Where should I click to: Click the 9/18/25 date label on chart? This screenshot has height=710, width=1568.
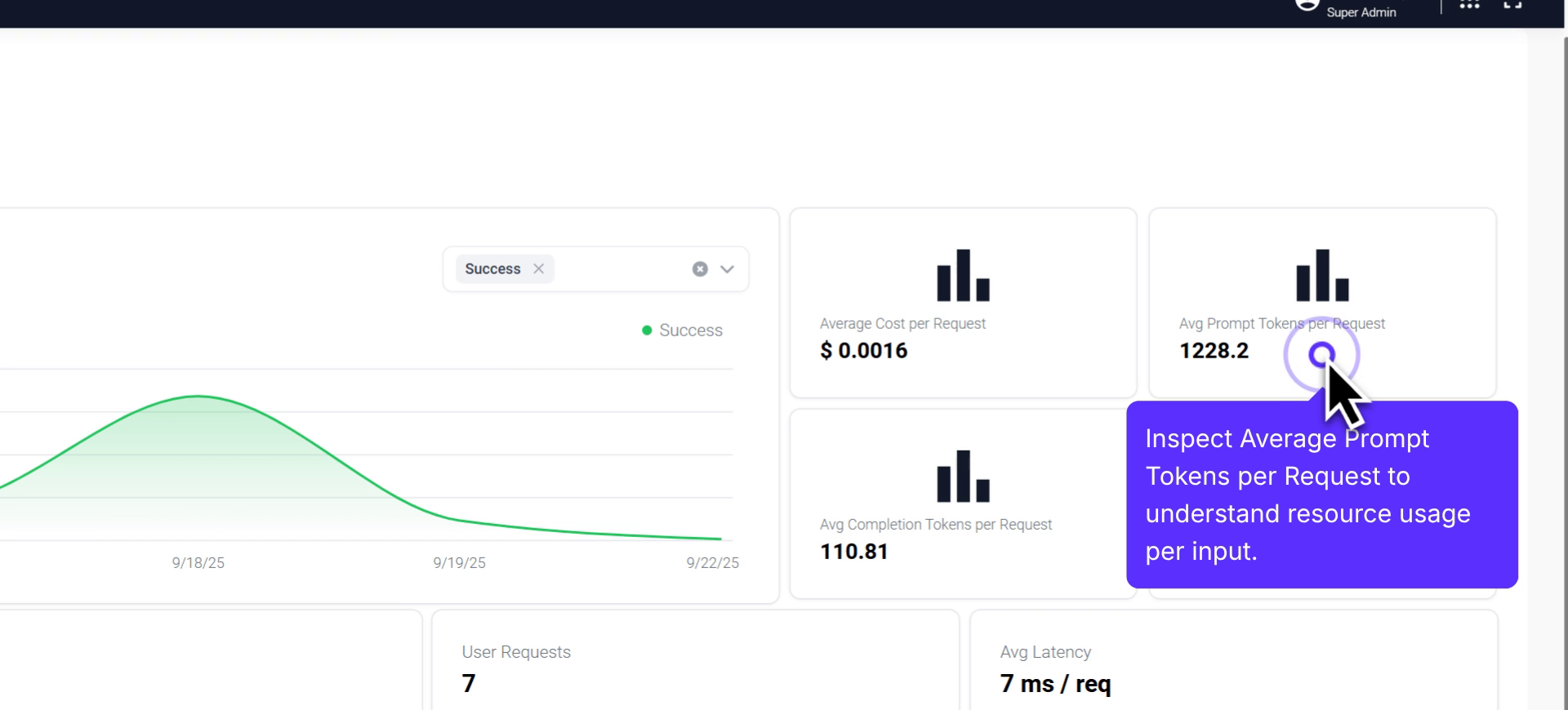198,563
